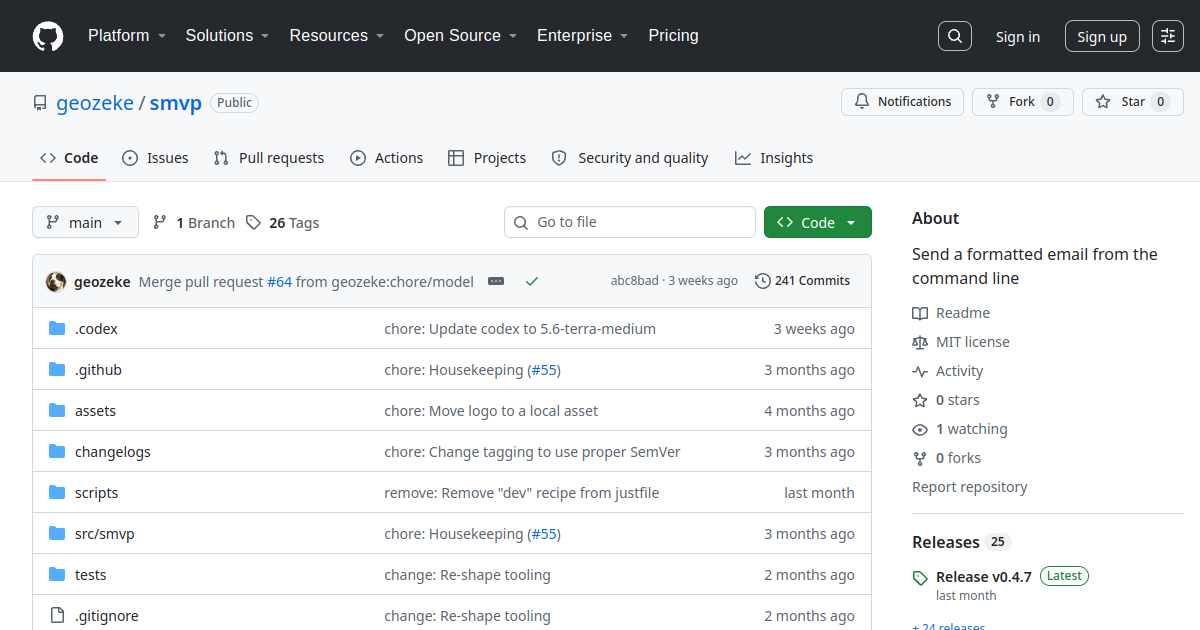Open the .gitignore file name
Image resolution: width=1200 pixels, height=630 pixels.
(x=107, y=616)
